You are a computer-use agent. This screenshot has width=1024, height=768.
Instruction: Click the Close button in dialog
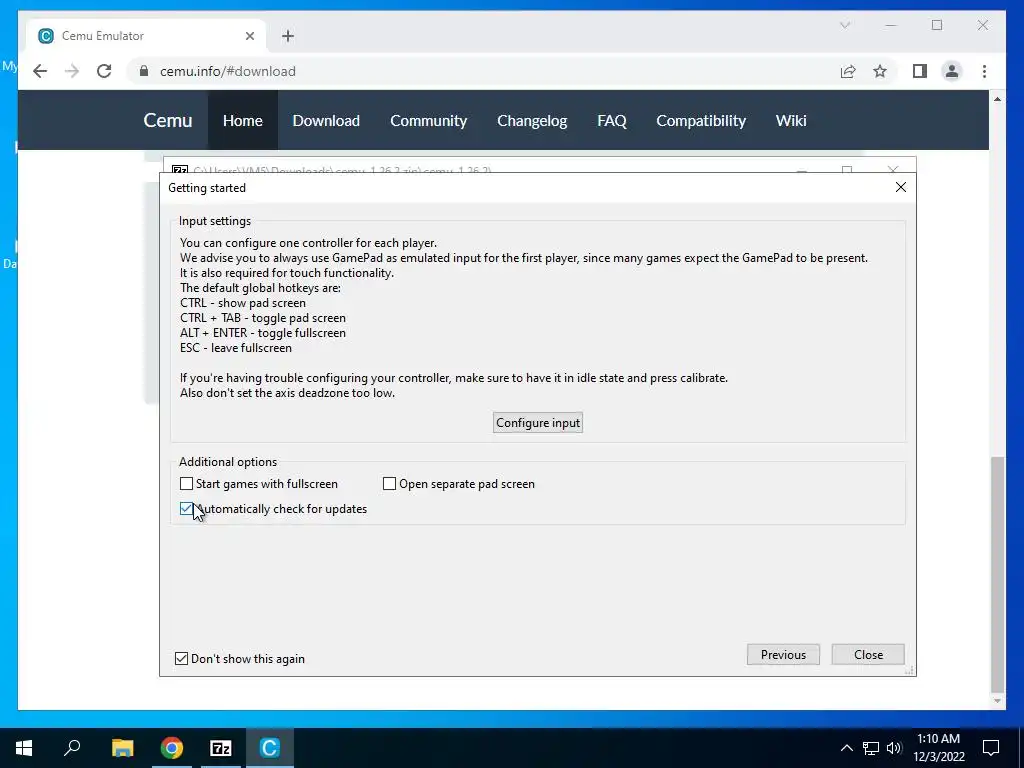point(868,654)
